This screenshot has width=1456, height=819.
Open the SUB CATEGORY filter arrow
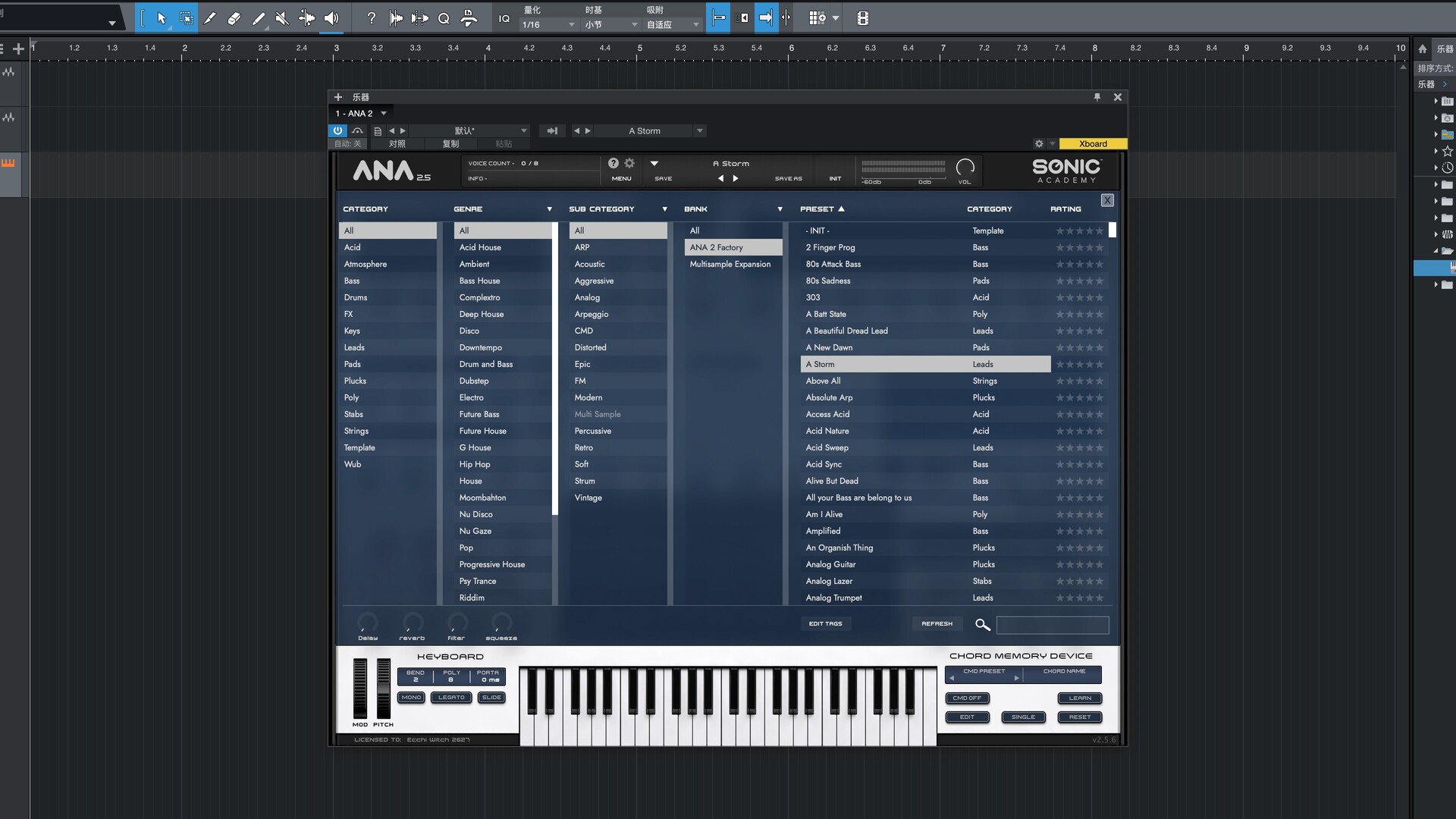(x=664, y=209)
